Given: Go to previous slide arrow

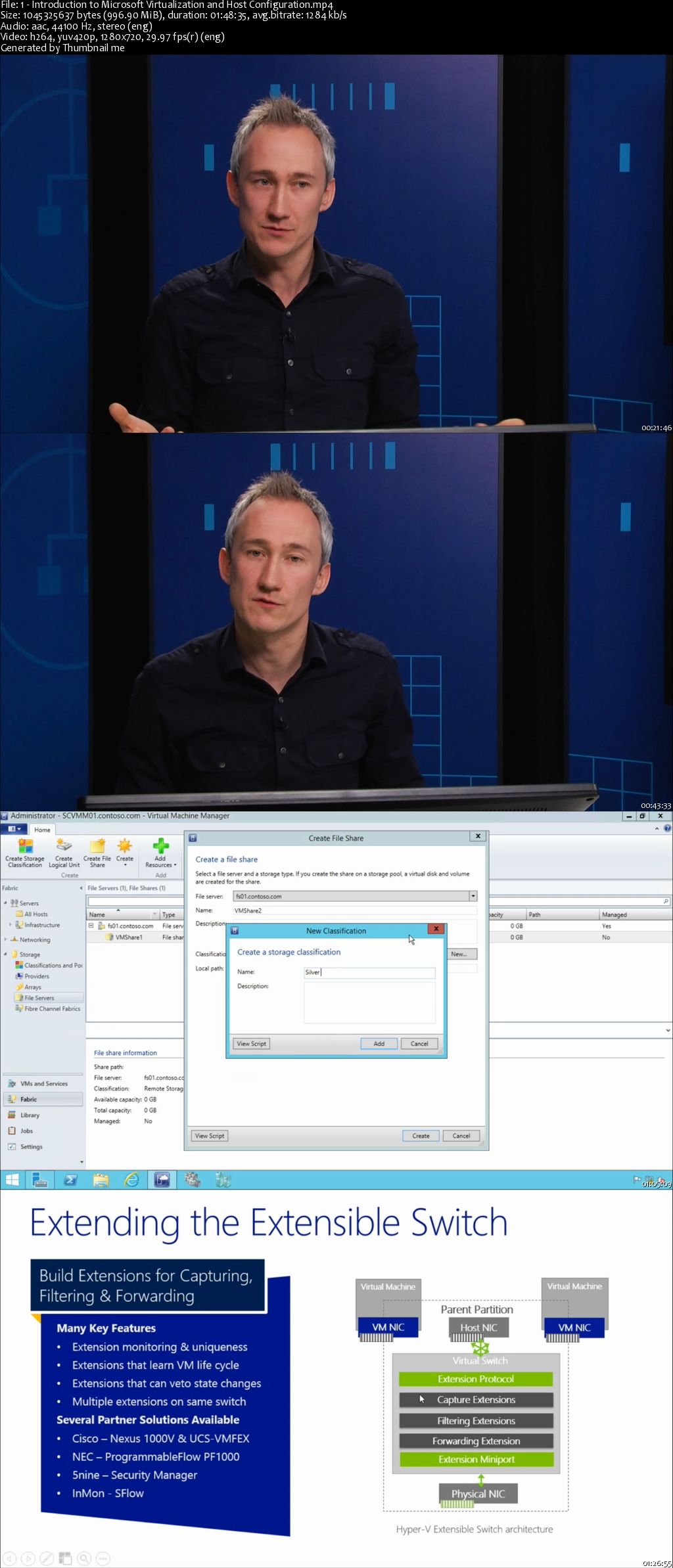Looking at the screenshot, I should pos(9,1558).
